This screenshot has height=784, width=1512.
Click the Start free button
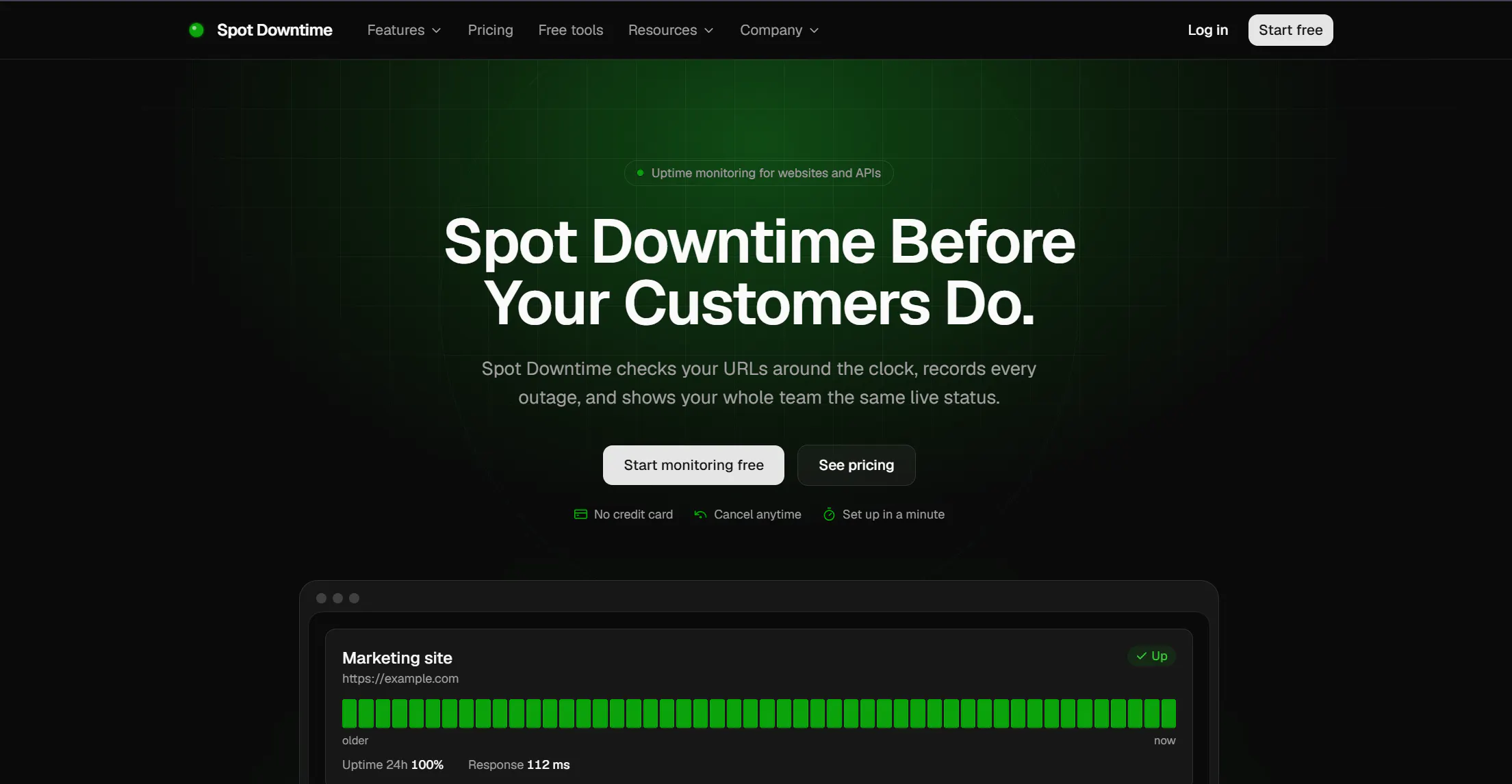pyautogui.click(x=1290, y=30)
